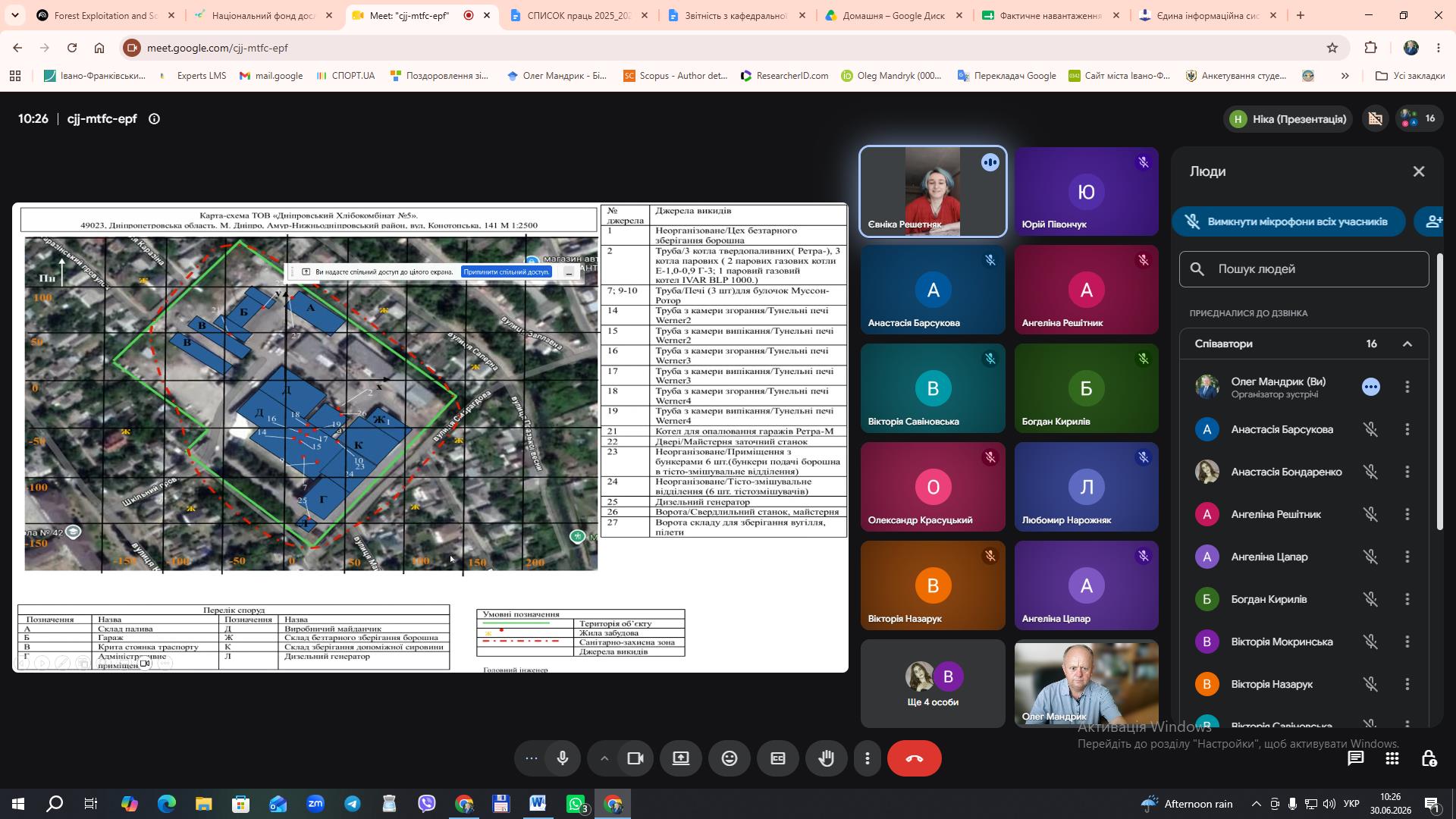Switch to Фактичне навантаження tab

point(1051,15)
